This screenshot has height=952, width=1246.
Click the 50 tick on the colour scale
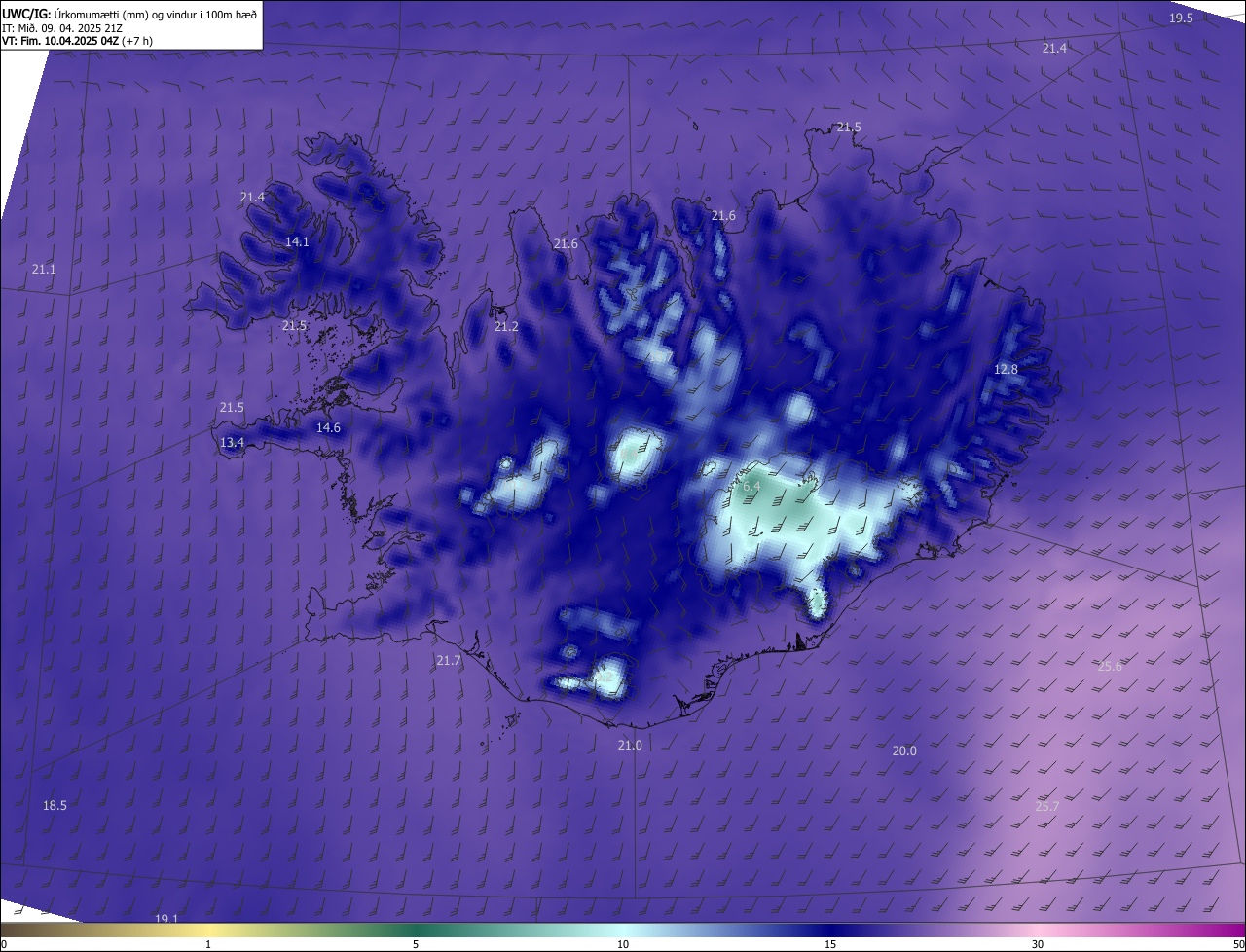coord(1238,945)
